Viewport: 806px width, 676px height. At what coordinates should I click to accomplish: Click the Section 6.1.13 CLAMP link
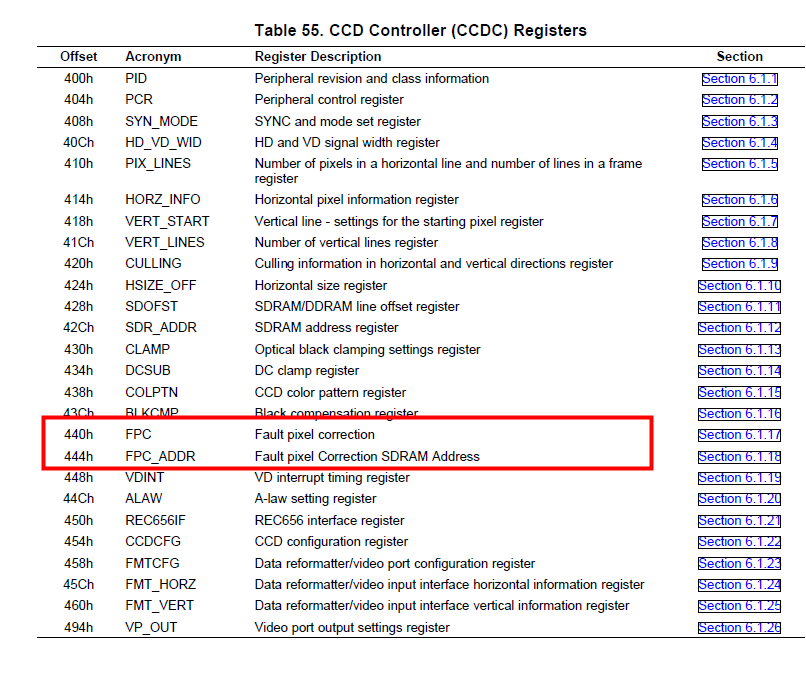point(739,350)
